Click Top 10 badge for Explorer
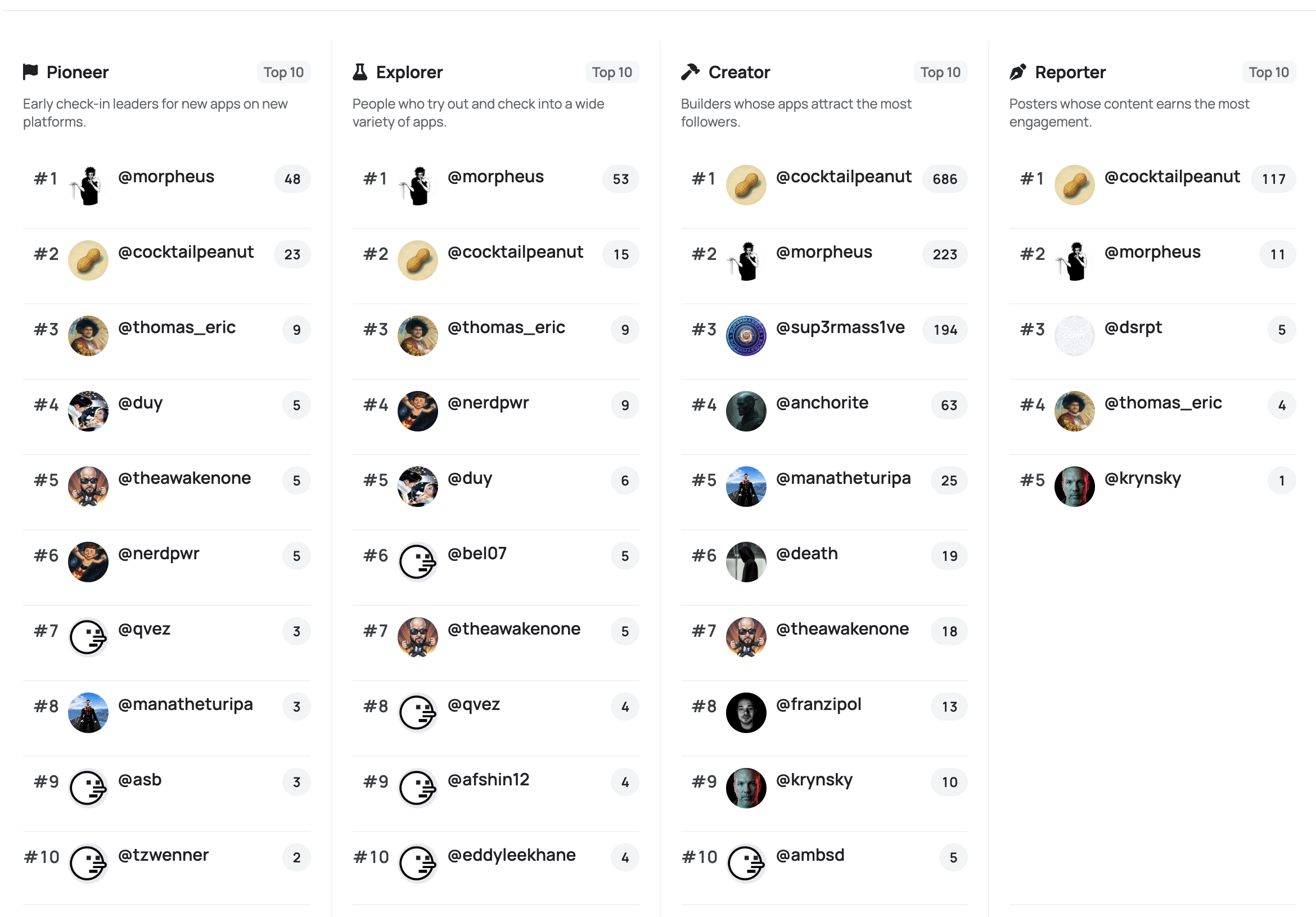The height and width of the screenshot is (917, 1316). tap(611, 72)
